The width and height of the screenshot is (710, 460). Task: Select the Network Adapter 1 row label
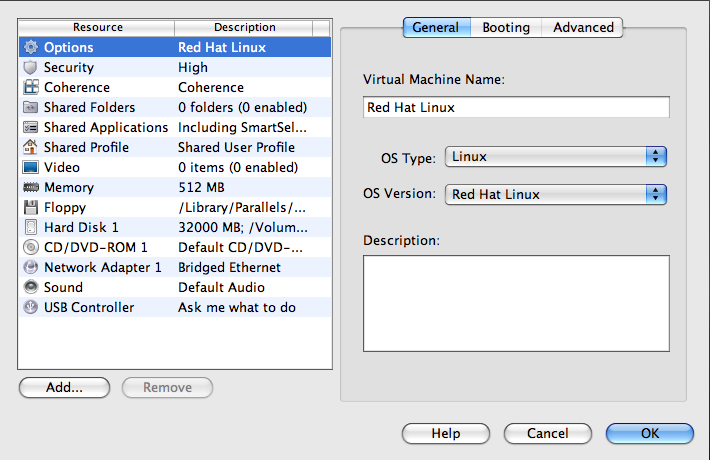103,268
